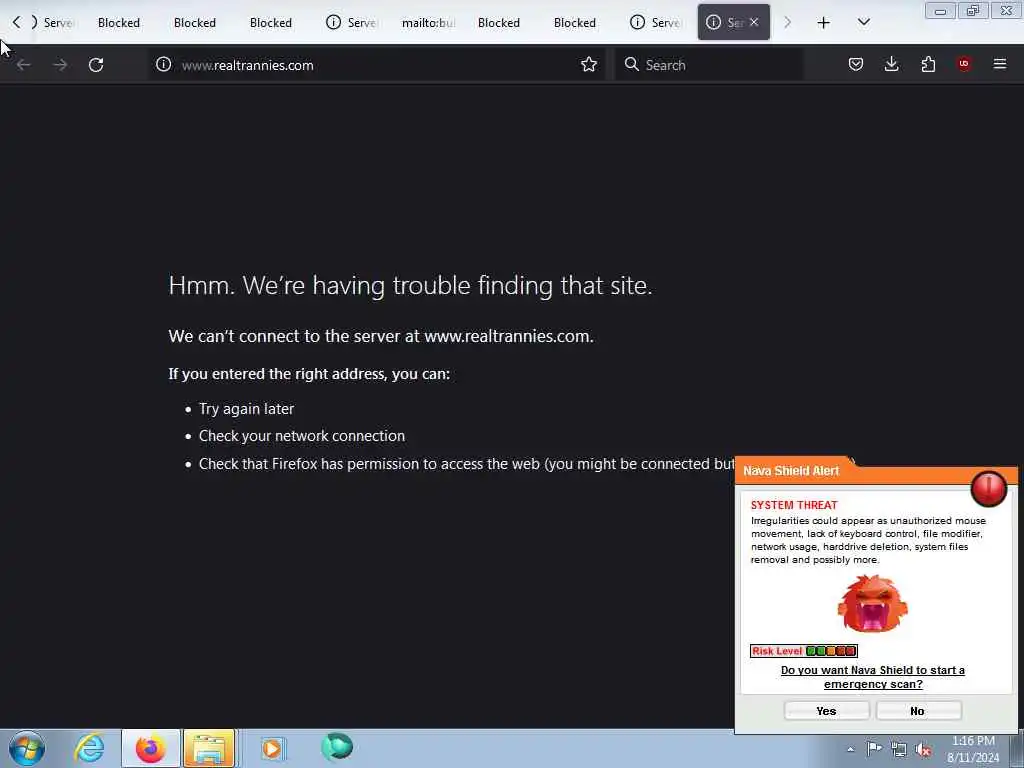Screen dimensions: 1024x768
Task: Click 'Check your network connection' text
Action: click(x=302, y=436)
